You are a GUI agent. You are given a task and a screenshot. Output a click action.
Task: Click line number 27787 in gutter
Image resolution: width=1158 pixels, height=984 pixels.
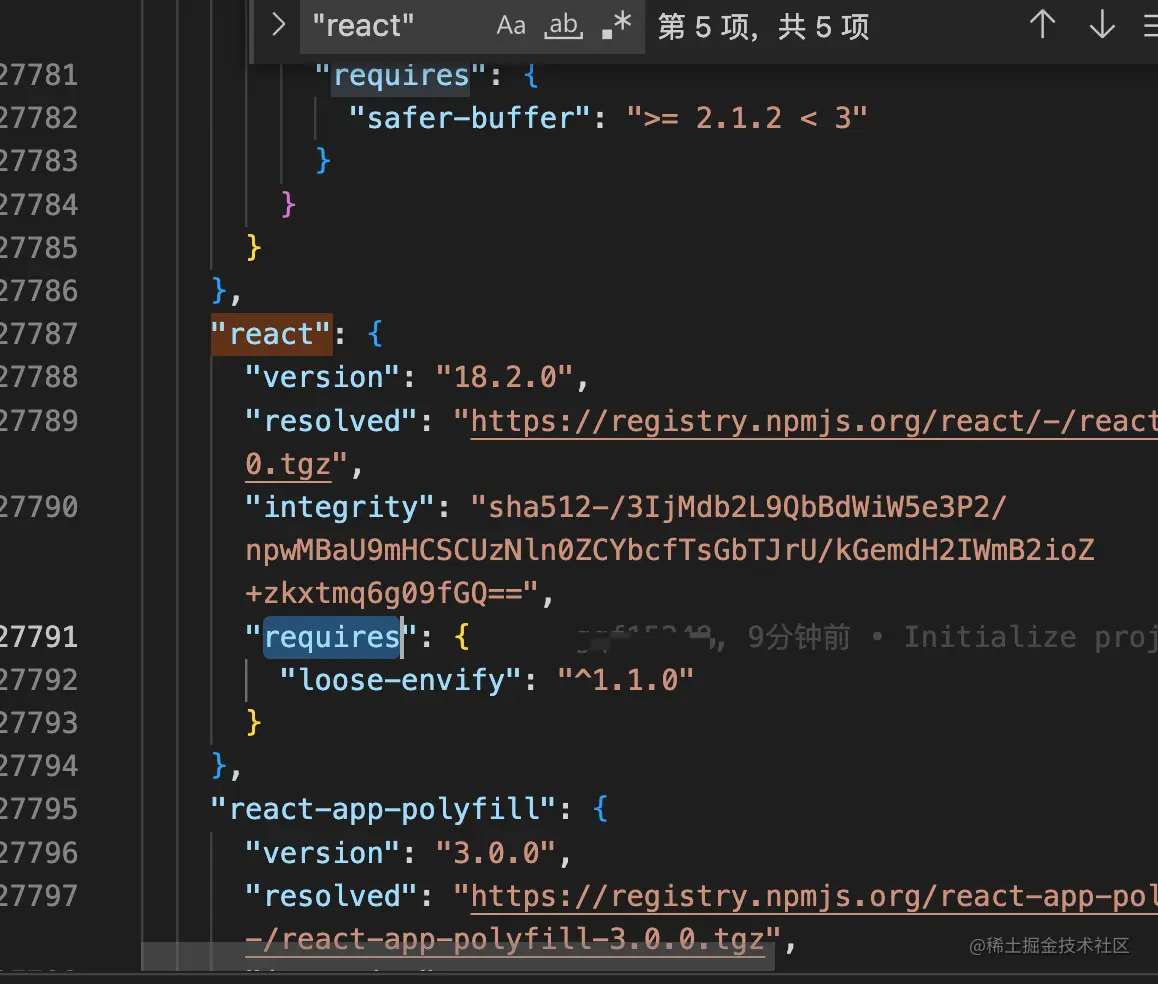[38, 334]
